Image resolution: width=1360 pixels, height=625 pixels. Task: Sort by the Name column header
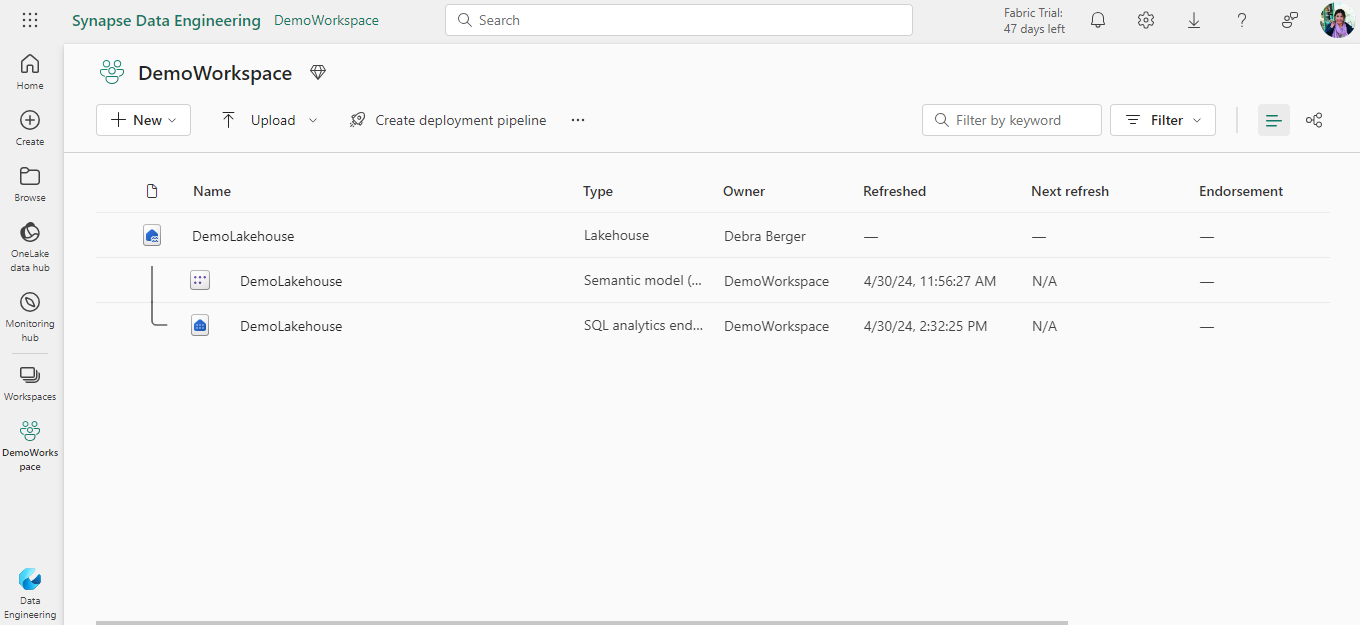[x=212, y=191]
